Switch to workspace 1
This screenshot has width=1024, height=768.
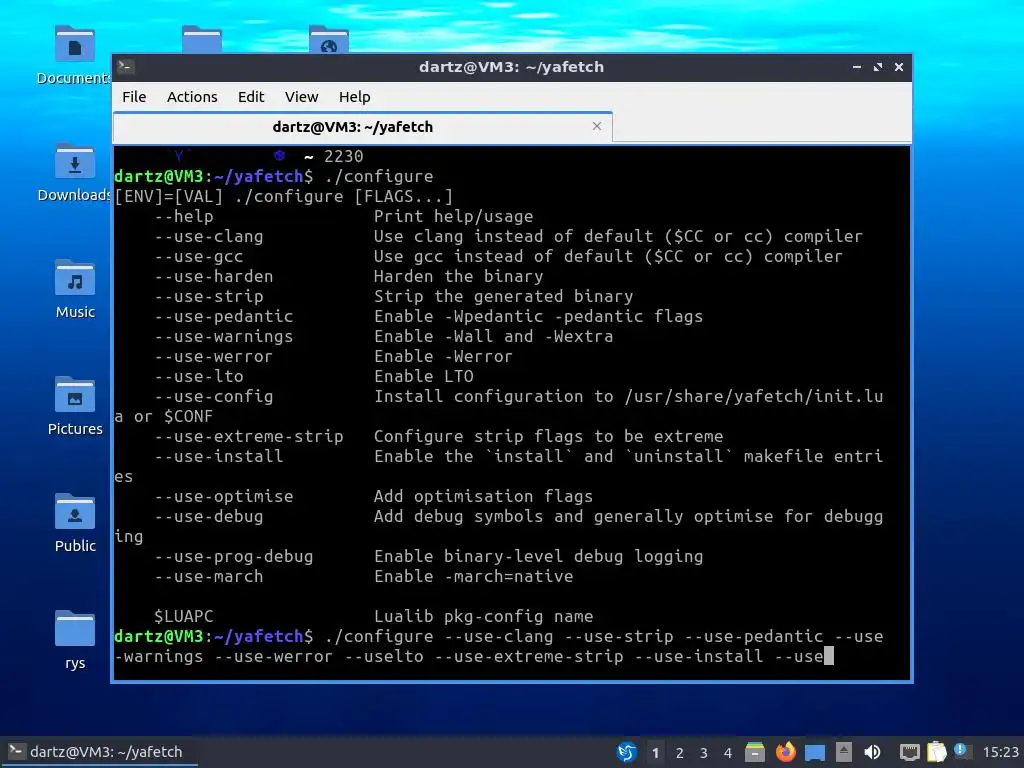[656, 752]
